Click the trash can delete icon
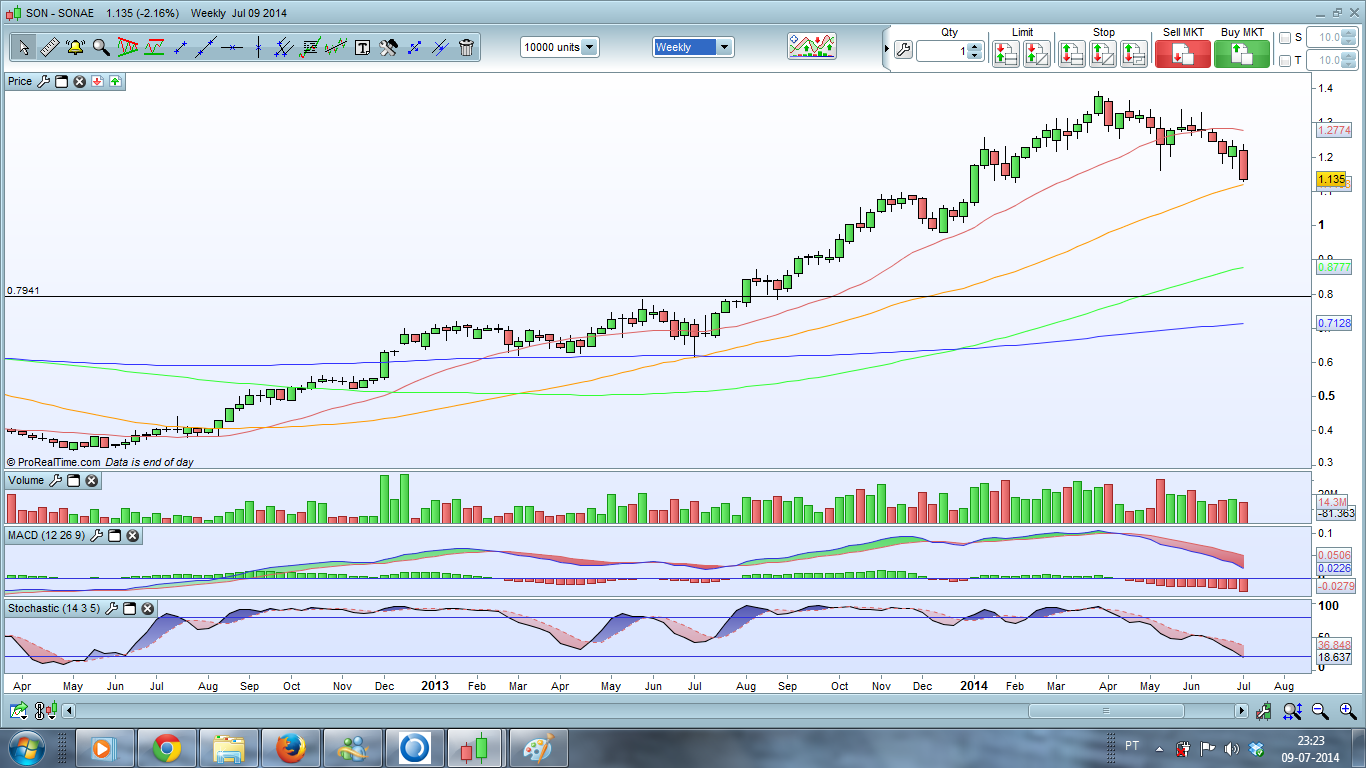 pyautogui.click(x=466, y=47)
